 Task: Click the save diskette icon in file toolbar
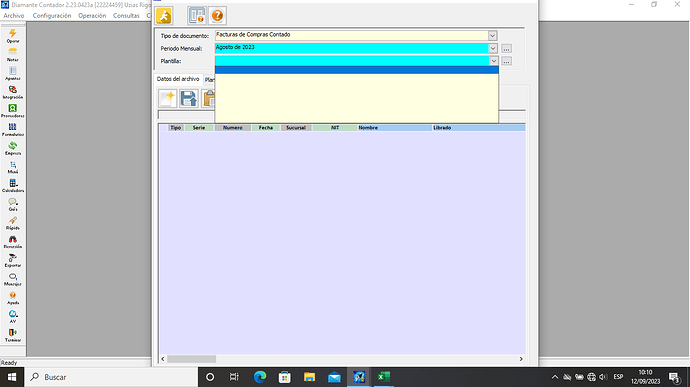pos(188,99)
